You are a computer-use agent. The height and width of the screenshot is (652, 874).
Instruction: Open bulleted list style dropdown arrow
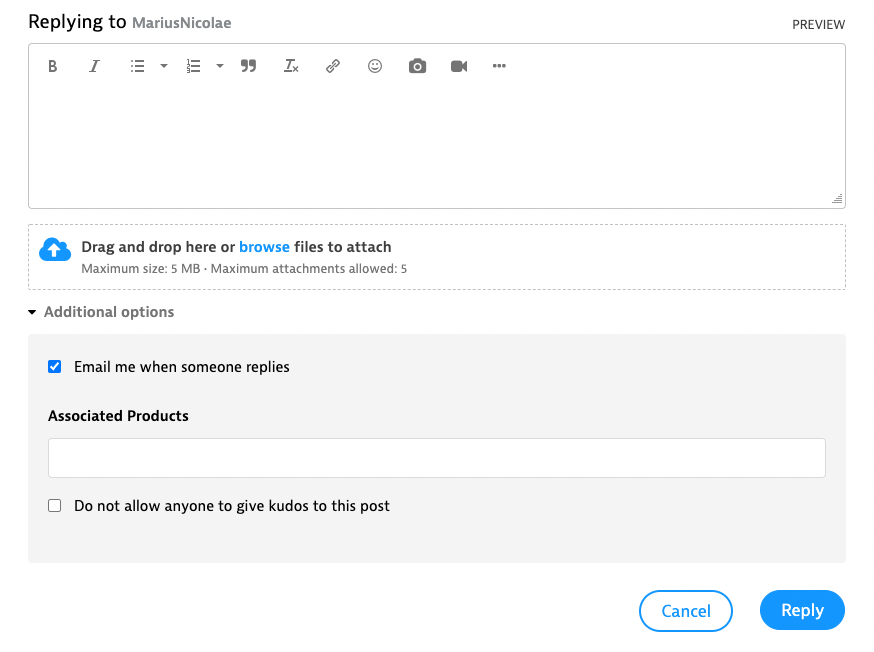[x=164, y=66]
